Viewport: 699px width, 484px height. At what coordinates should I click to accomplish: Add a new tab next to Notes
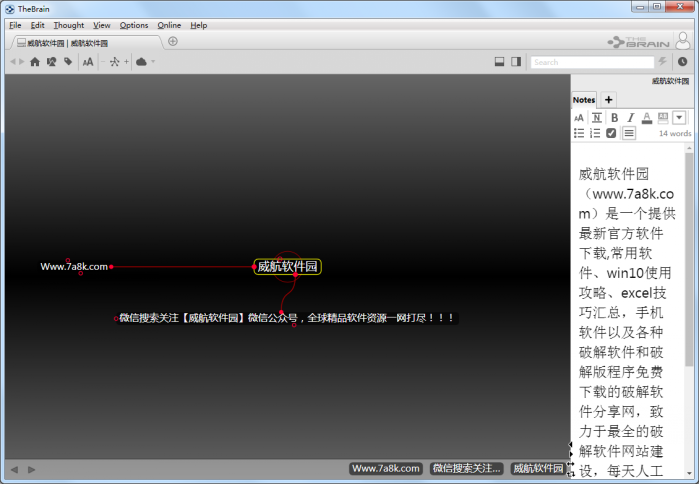point(609,100)
